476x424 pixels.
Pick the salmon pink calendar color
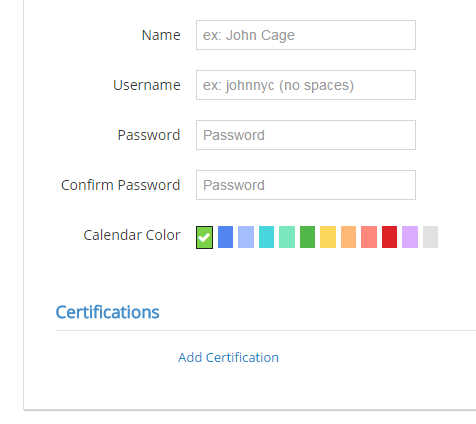pos(369,237)
